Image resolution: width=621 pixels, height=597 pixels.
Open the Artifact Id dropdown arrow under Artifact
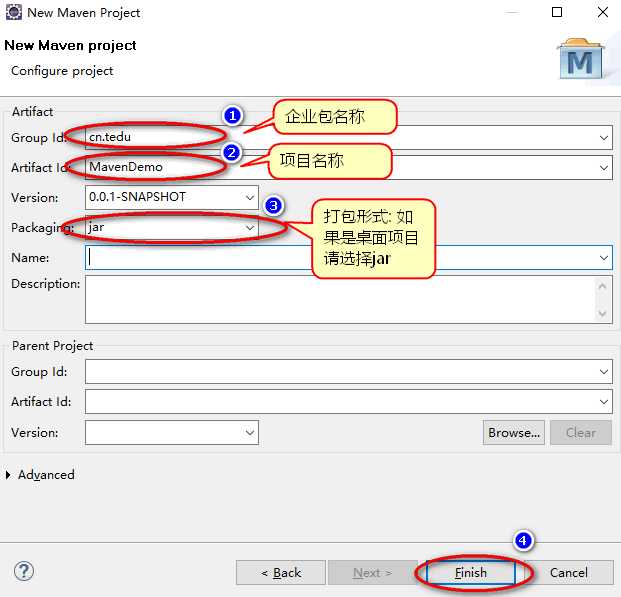pos(604,168)
